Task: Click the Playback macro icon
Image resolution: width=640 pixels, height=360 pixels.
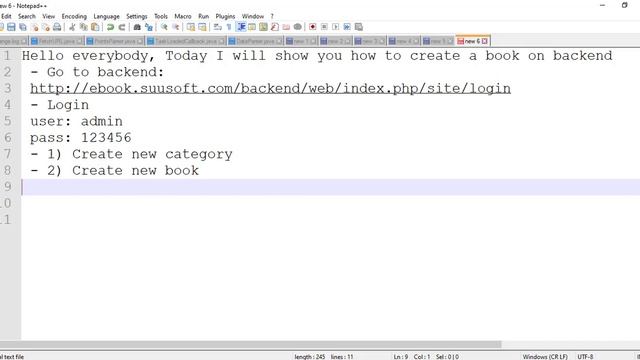Action: click(x=336, y=27)
